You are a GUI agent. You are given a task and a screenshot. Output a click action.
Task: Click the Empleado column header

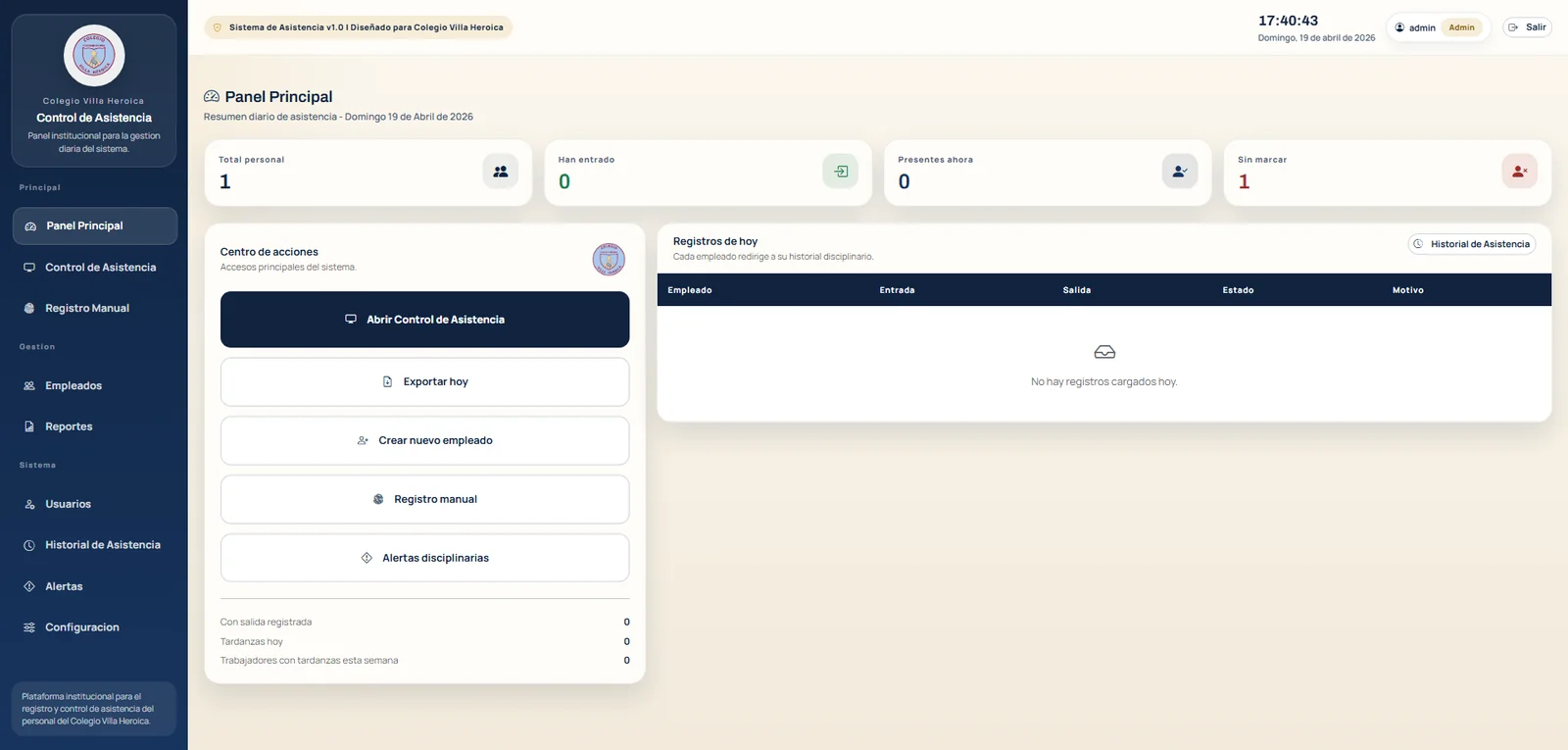(x=690, y=290)
